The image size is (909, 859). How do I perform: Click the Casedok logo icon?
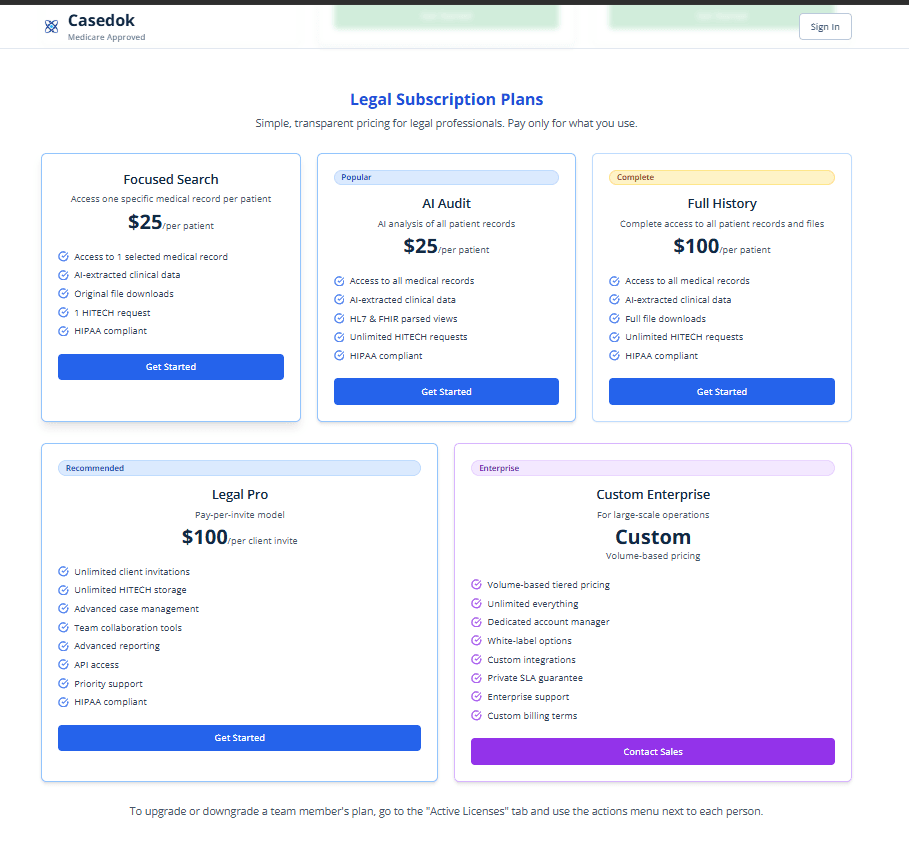(52, 26)
